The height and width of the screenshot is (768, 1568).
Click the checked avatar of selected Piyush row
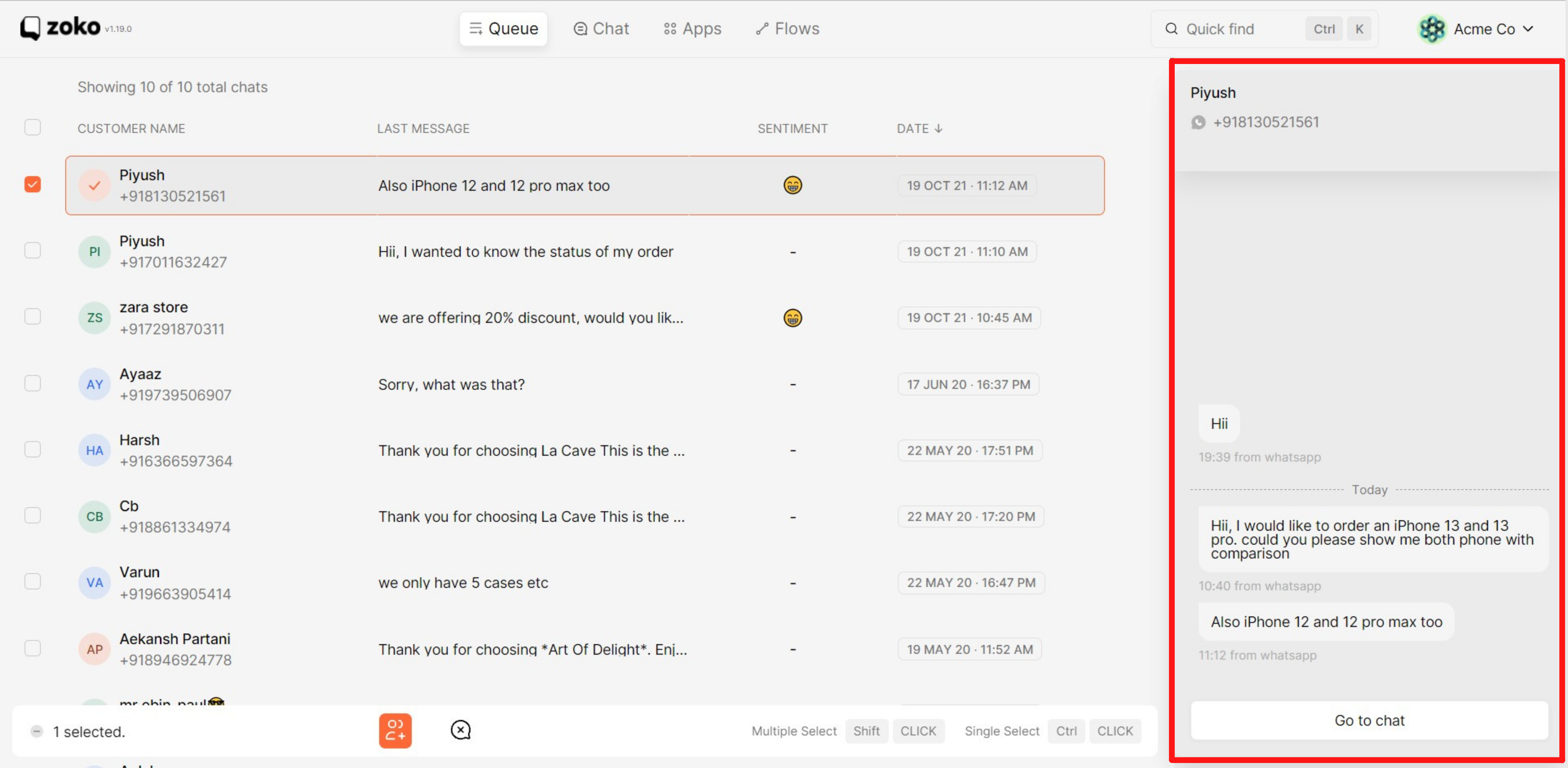point(94,185)
